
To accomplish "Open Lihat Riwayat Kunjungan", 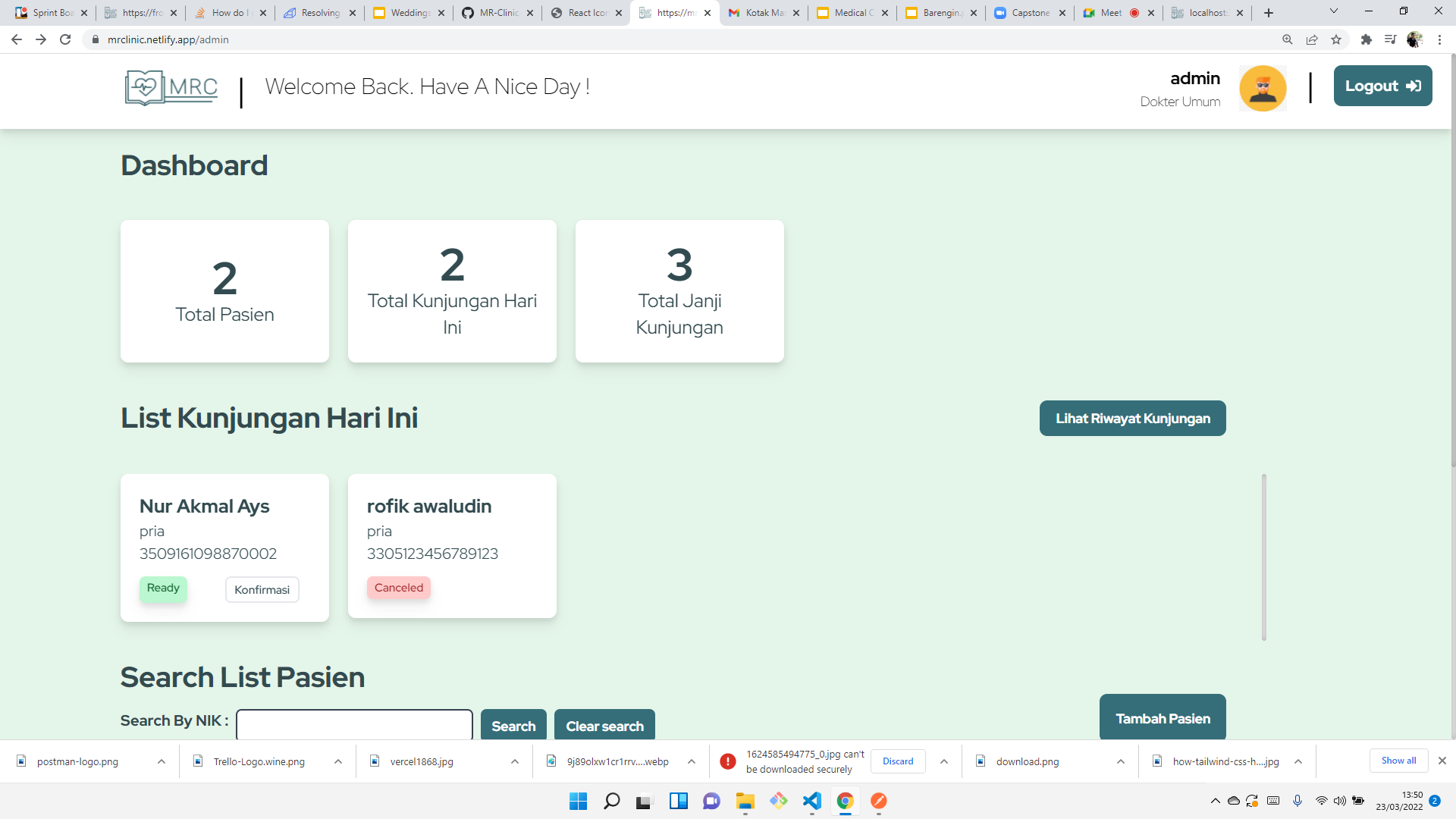I will [x=1132, y=419].
